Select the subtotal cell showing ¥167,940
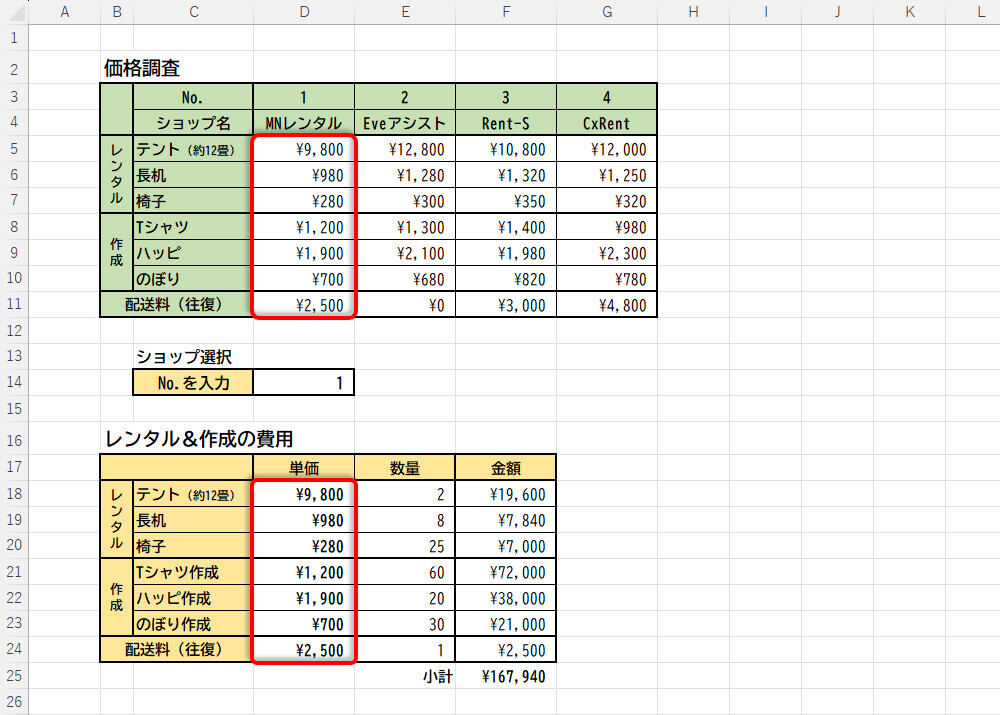 coord(505,677)
